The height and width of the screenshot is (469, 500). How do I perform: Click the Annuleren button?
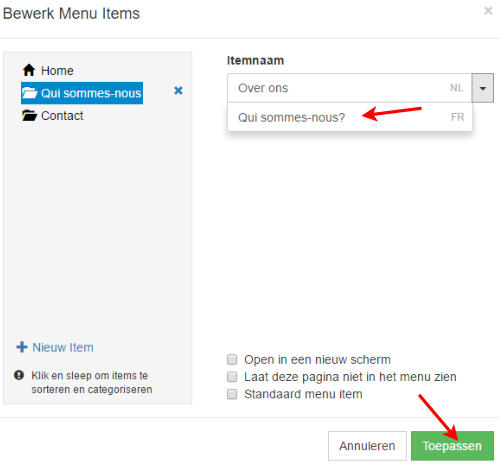coord(367,446)
